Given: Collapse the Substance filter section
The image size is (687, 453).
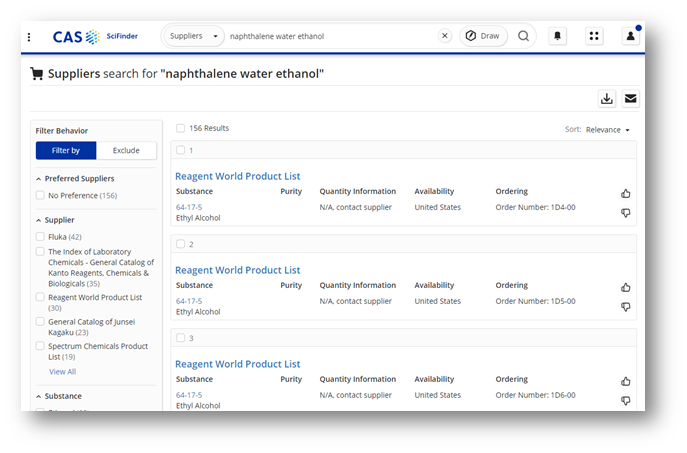Looking at the screenshot, I should 39,396.
